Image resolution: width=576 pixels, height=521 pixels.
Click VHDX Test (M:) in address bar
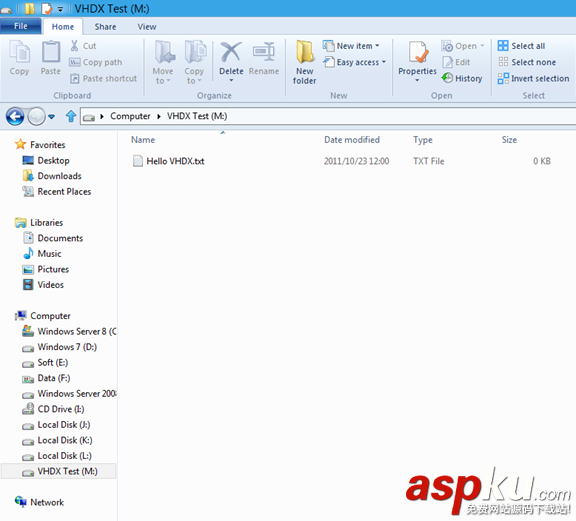[x=197, y=116]
